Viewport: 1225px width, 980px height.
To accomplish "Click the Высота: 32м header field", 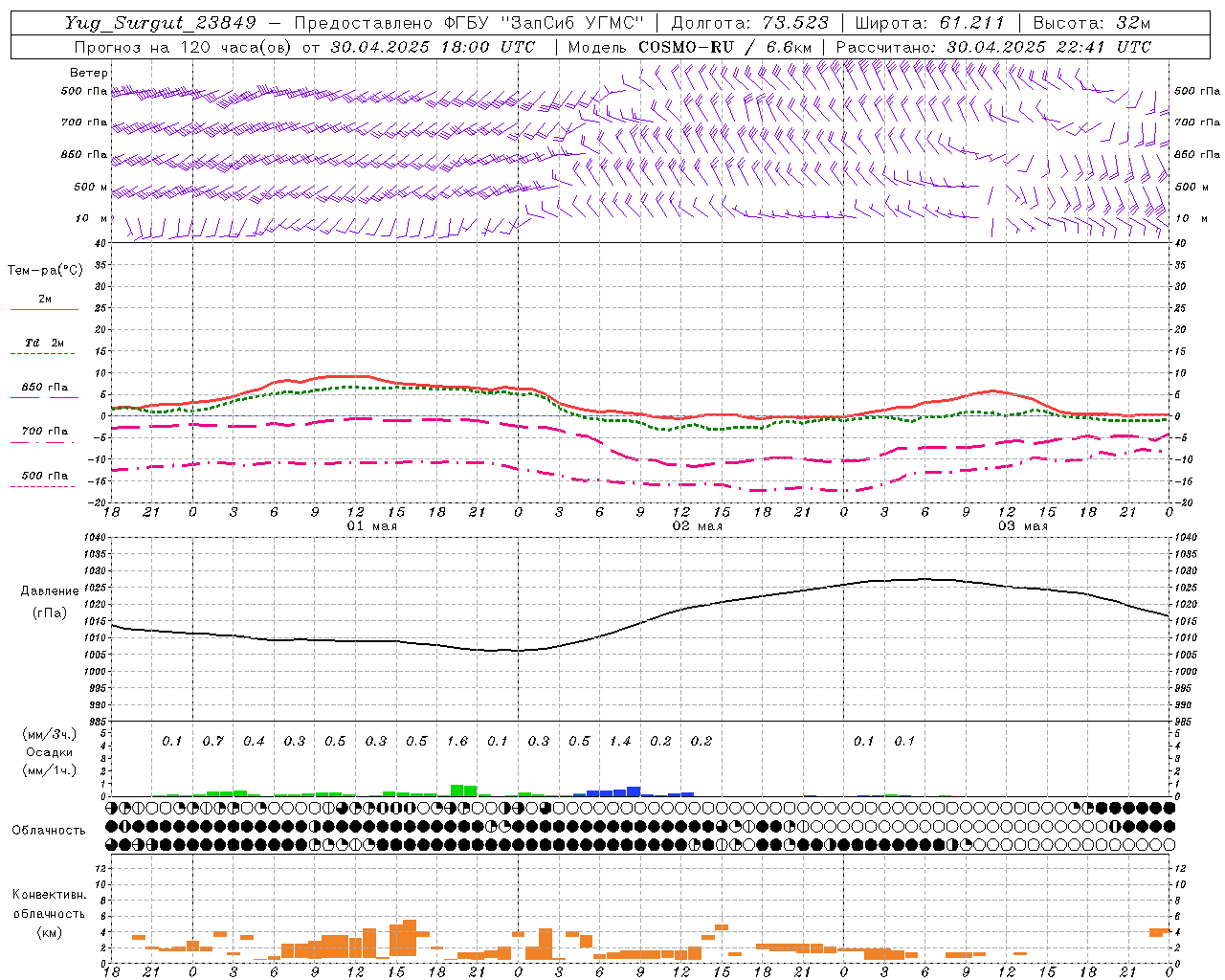I will [x=1091, y=23].
